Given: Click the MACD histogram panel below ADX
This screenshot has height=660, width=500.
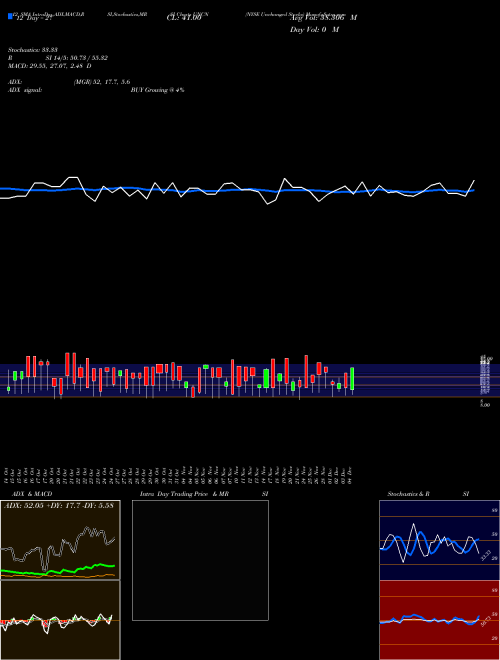Looking at the screenshot, I should click(x=60, y=620).
